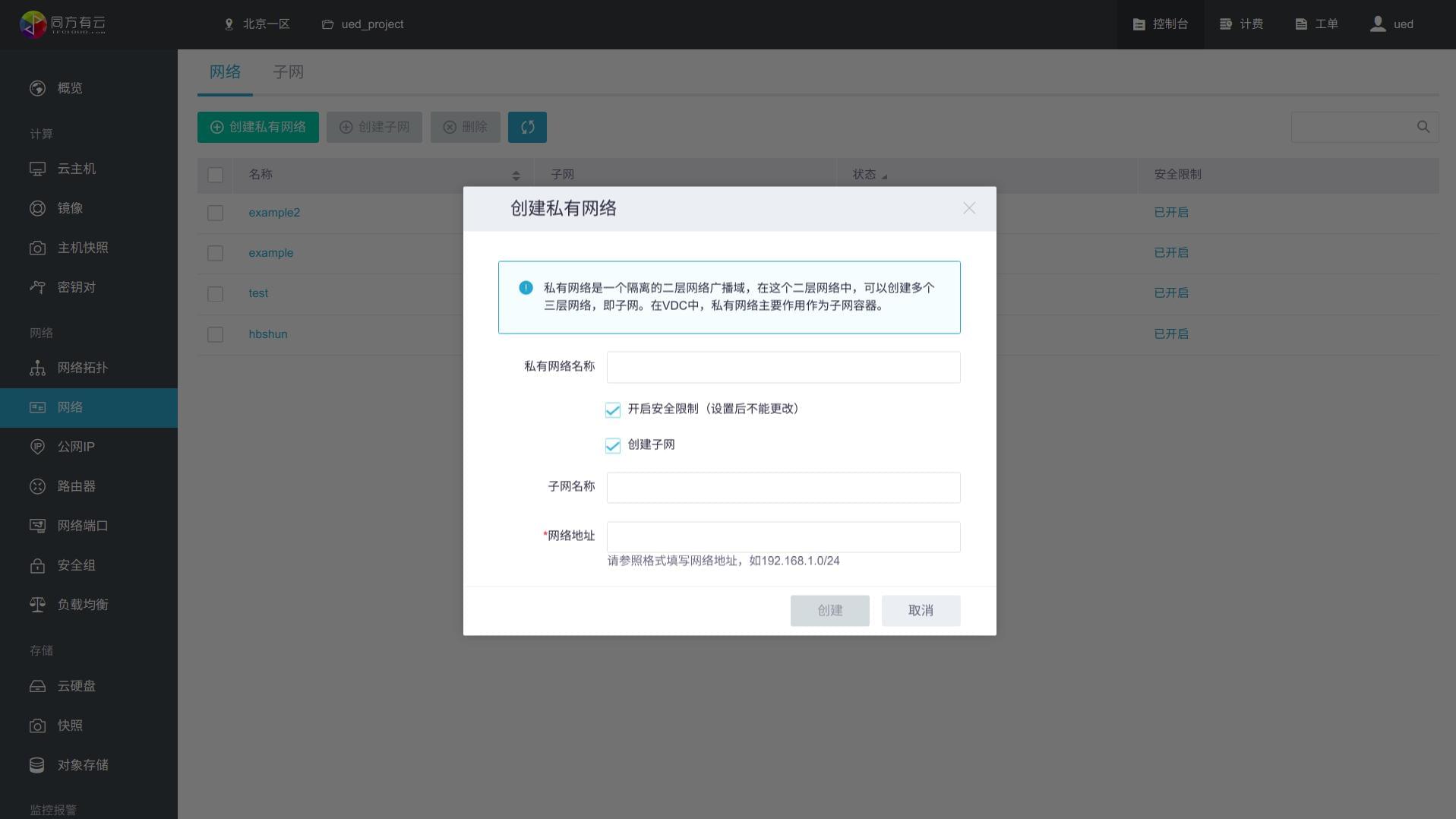Check the example2 row checkbox
The width and height of the screenshot is (1456, 819).
(x=216, y=213)
